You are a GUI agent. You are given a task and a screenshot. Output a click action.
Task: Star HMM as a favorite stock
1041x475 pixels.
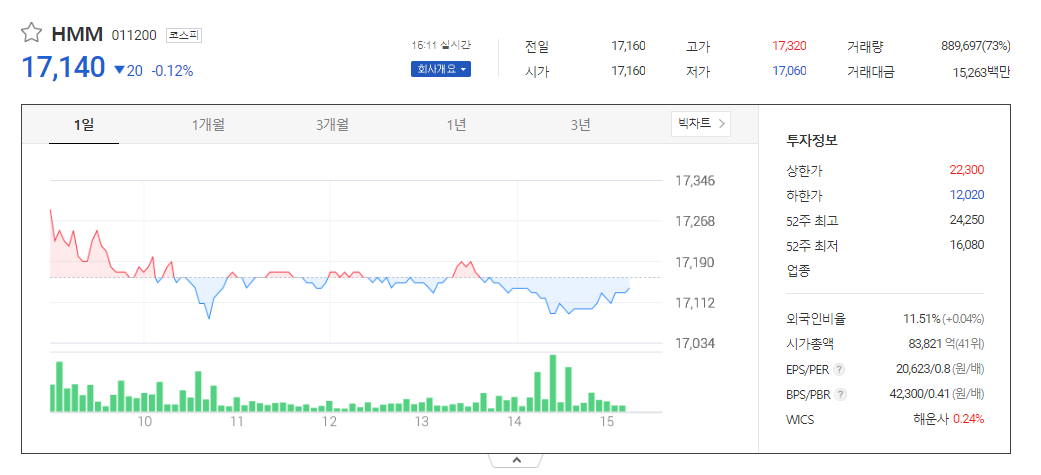tap(31, 33)
